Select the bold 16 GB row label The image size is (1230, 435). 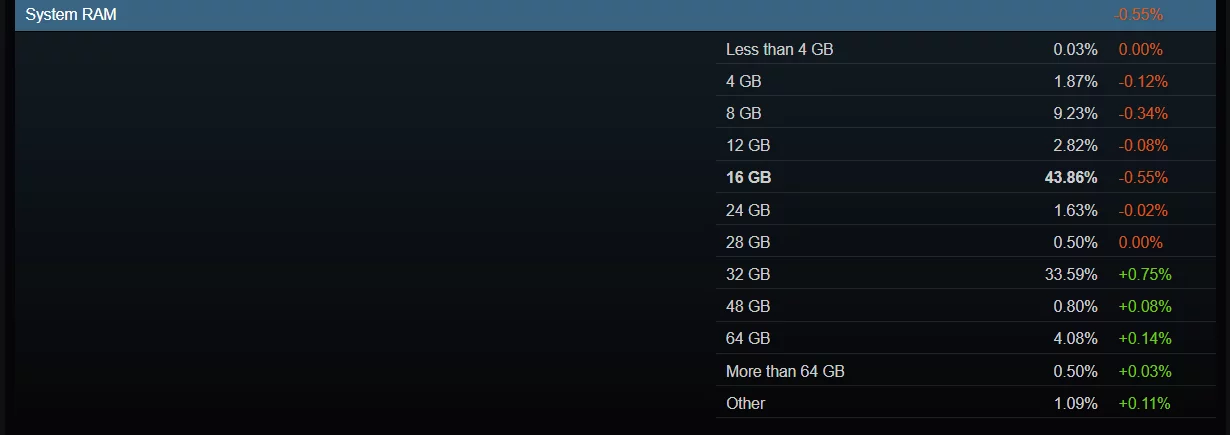749,177
